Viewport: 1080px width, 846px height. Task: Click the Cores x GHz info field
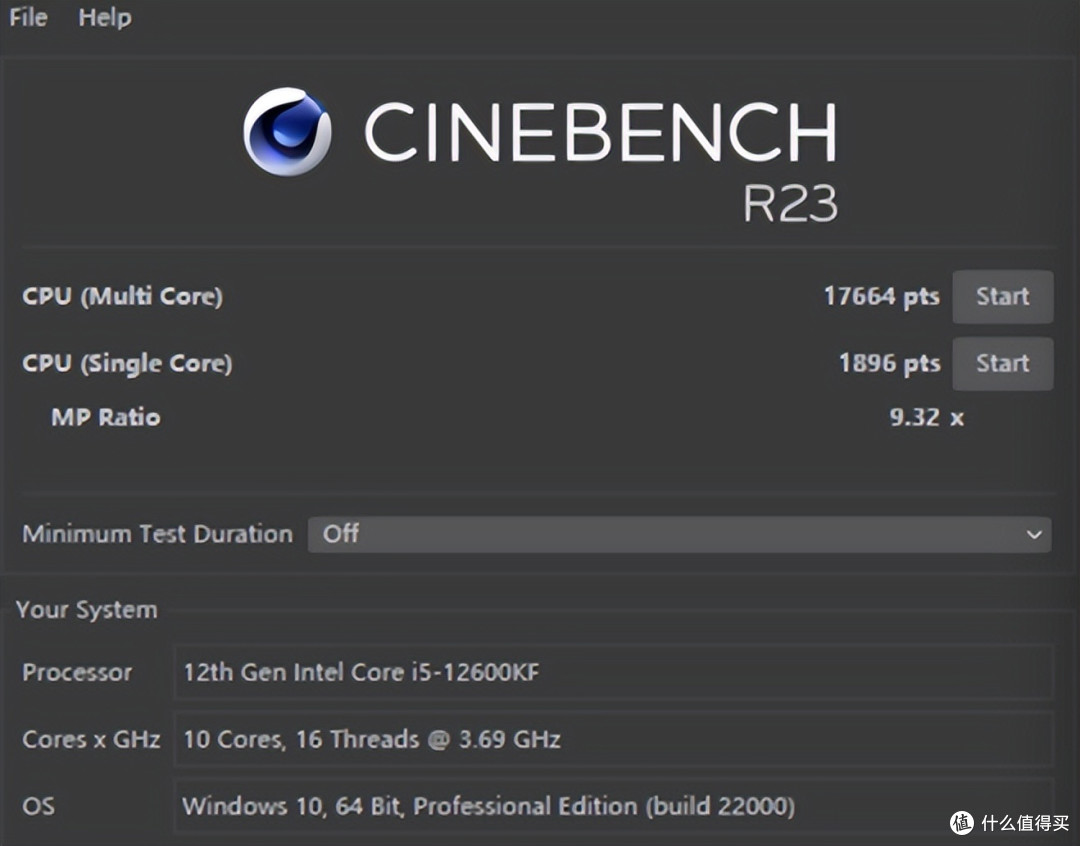coord(613,739)
